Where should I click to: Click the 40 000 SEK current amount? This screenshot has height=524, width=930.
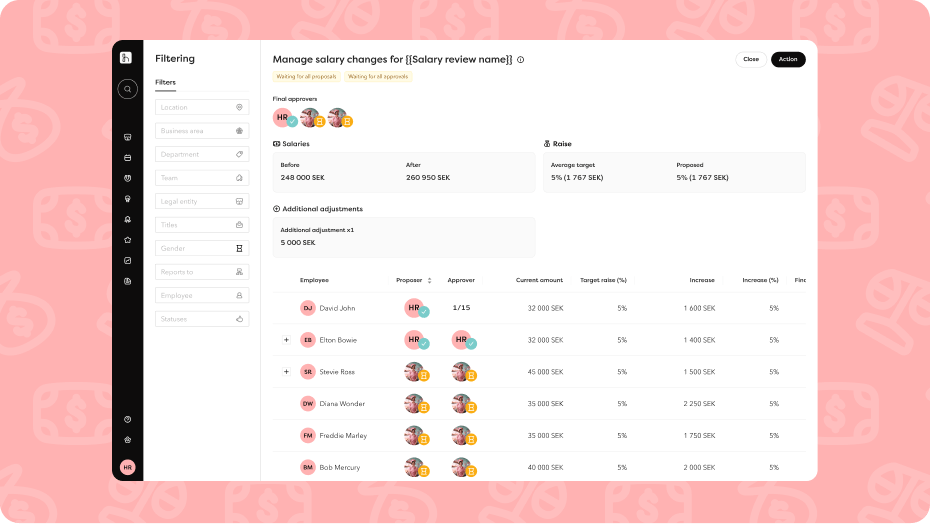click(x=546, y=468)
